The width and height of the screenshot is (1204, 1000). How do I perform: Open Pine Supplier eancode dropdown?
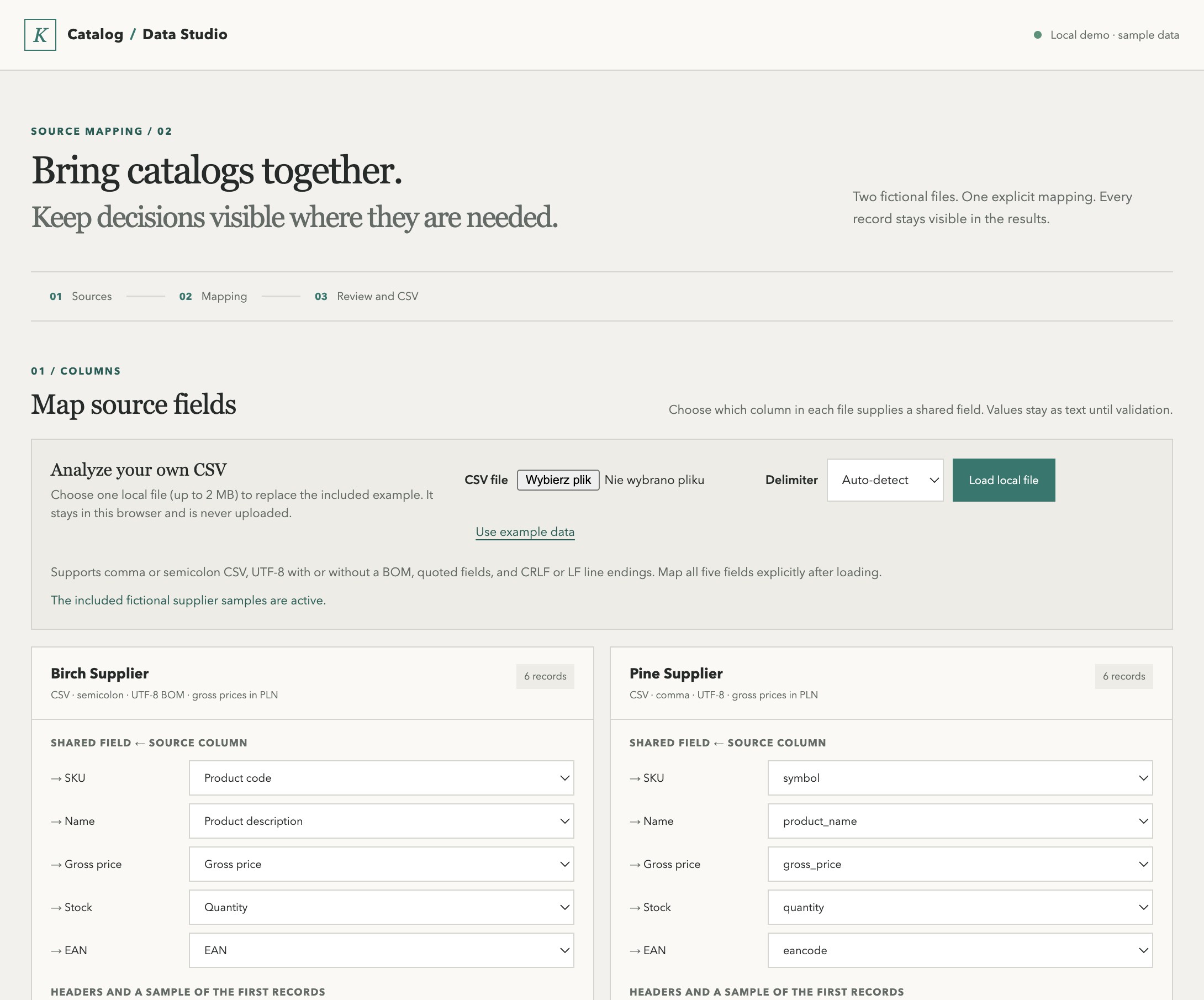960,950
